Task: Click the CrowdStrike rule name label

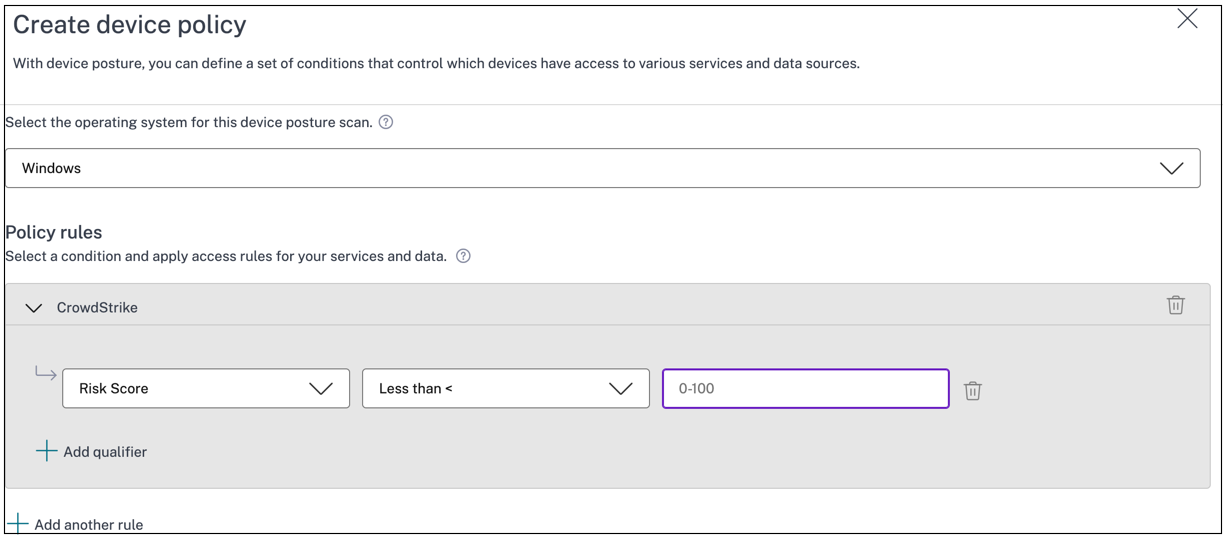Action: (97, 308)
